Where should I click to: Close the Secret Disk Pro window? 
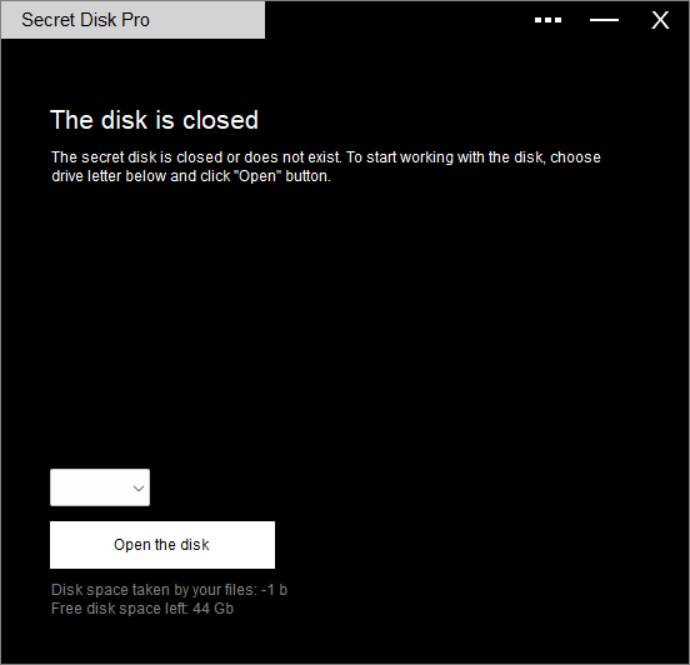click(660, 20)
